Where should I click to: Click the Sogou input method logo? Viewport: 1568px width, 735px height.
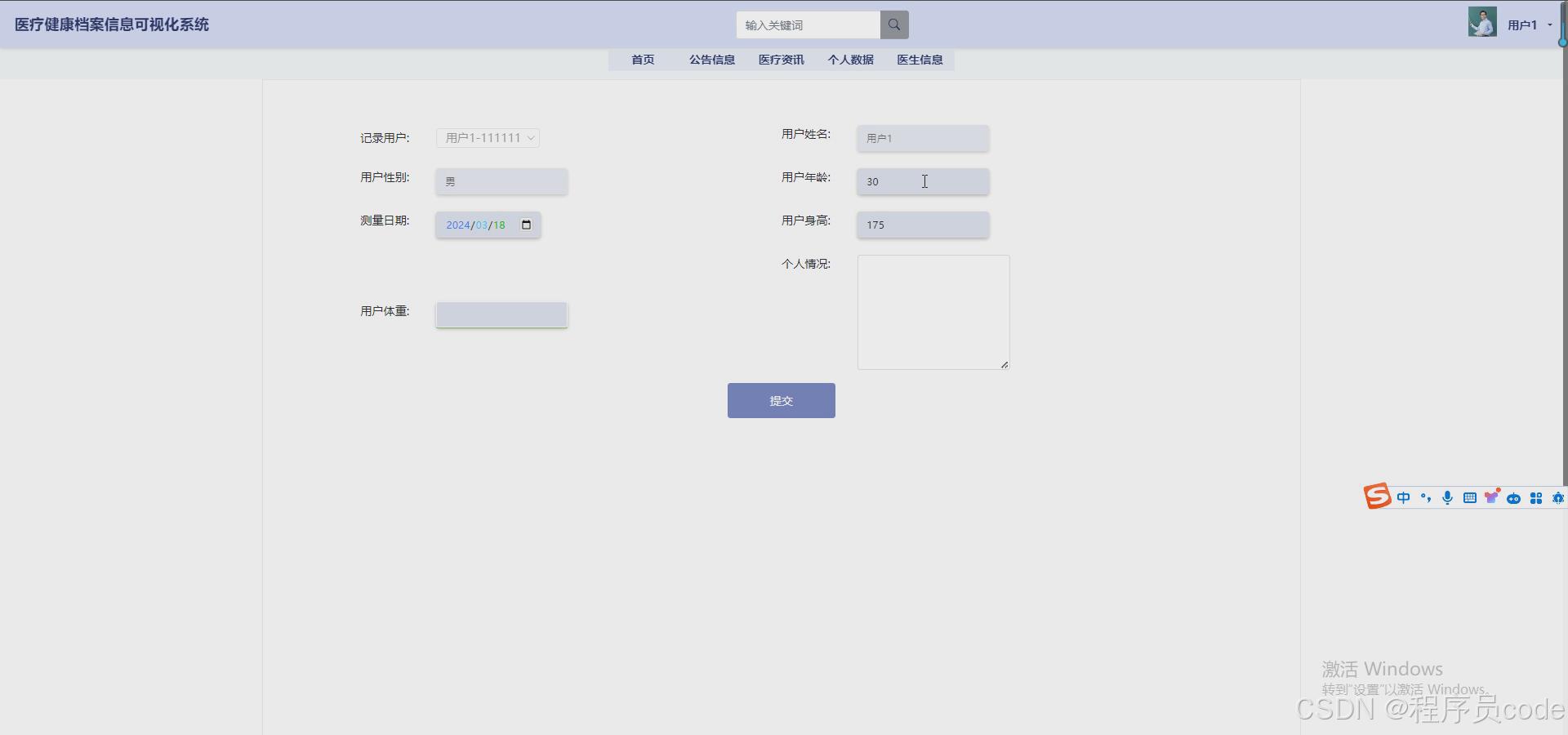[1378, 497]
